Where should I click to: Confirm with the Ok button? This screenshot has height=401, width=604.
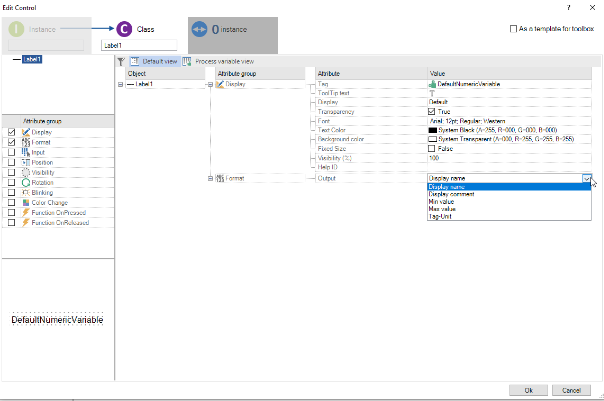coord(528,390)
